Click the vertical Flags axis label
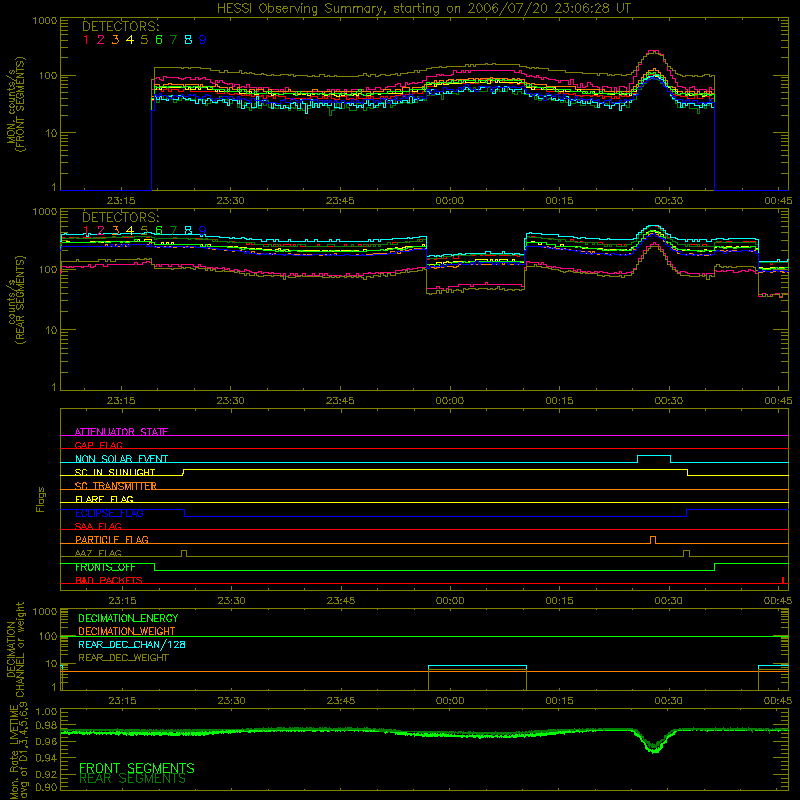This screenshot has width=800, height=800. click(41, 499)
